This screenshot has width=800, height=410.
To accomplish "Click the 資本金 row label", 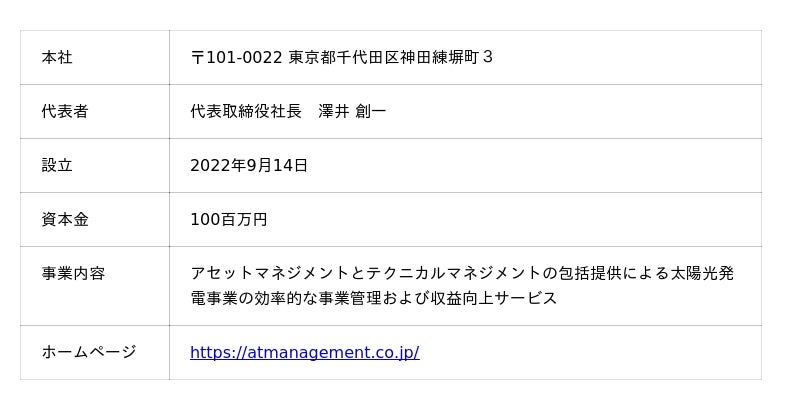I will [x=65, y=220].
